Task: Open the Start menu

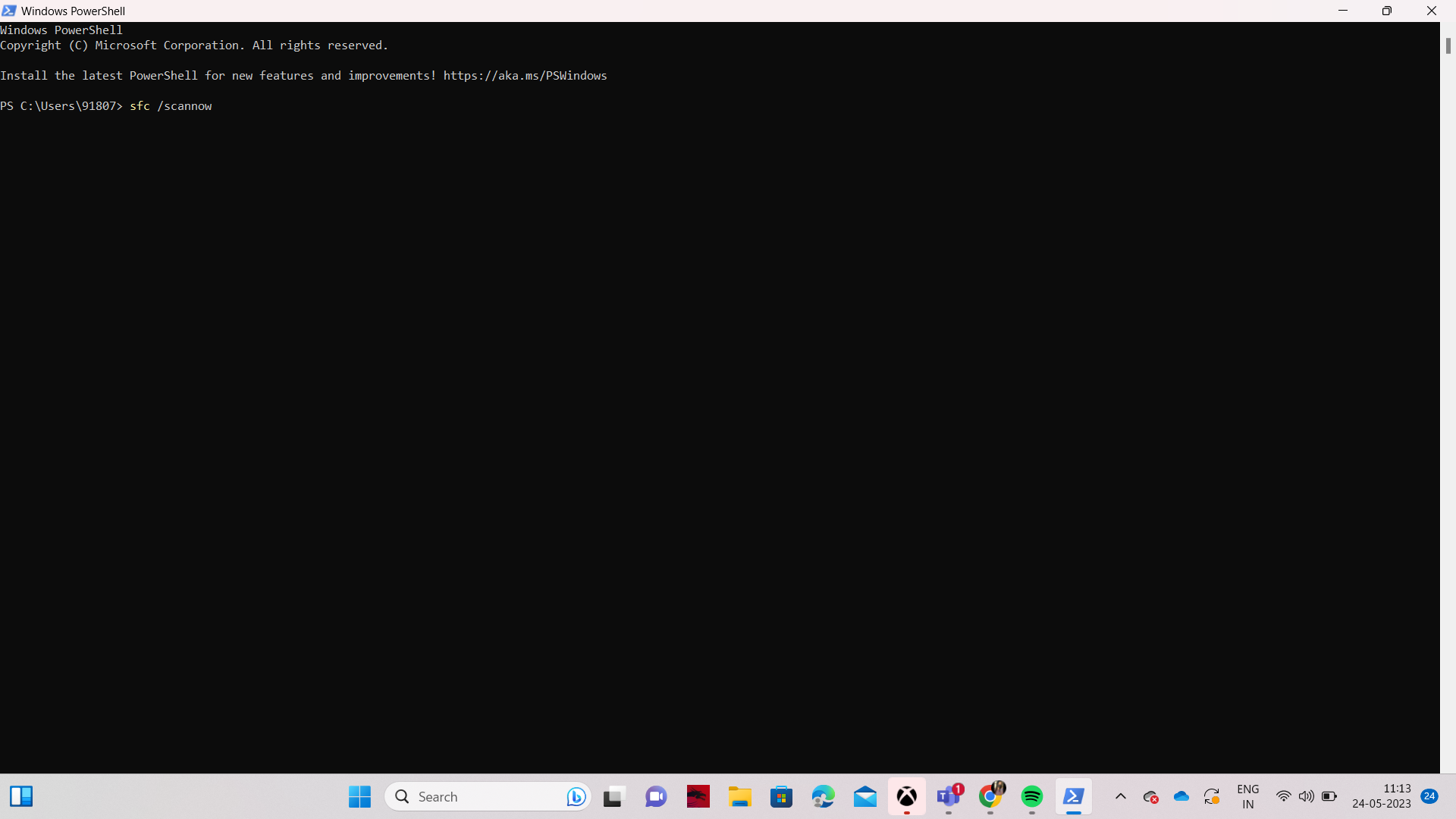Action: 359,796
